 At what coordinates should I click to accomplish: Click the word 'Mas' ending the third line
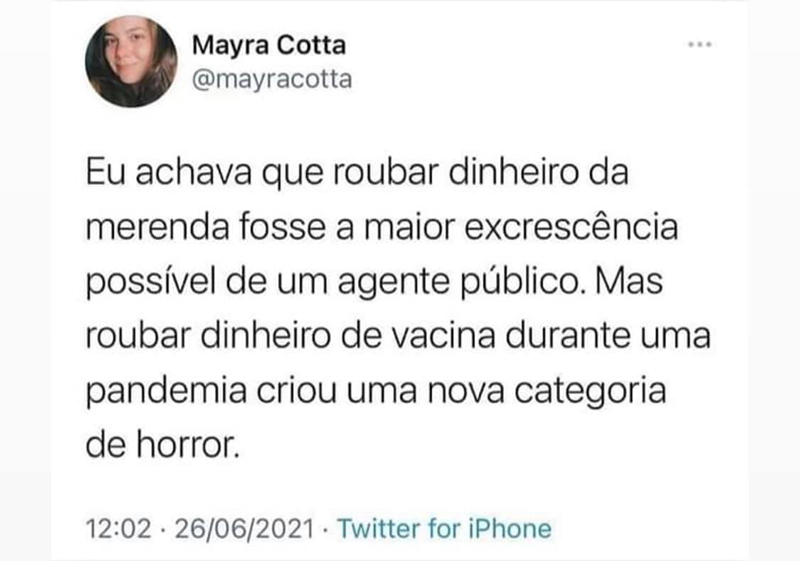coord(628,282)
